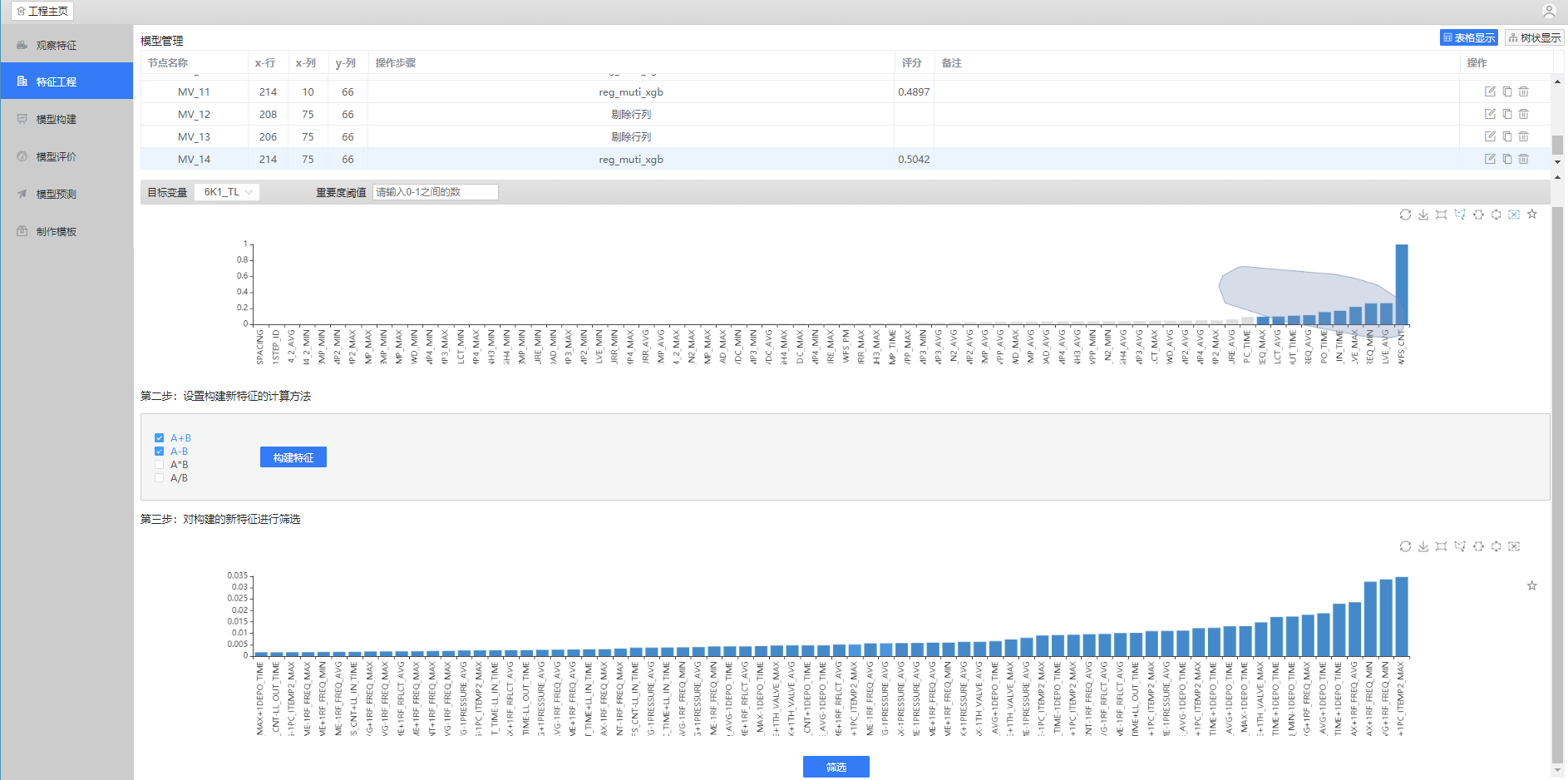Click the edit icon in the MV_14 row
Viewport: 1568px width, 780px height.
click(x=1490, y=159)
